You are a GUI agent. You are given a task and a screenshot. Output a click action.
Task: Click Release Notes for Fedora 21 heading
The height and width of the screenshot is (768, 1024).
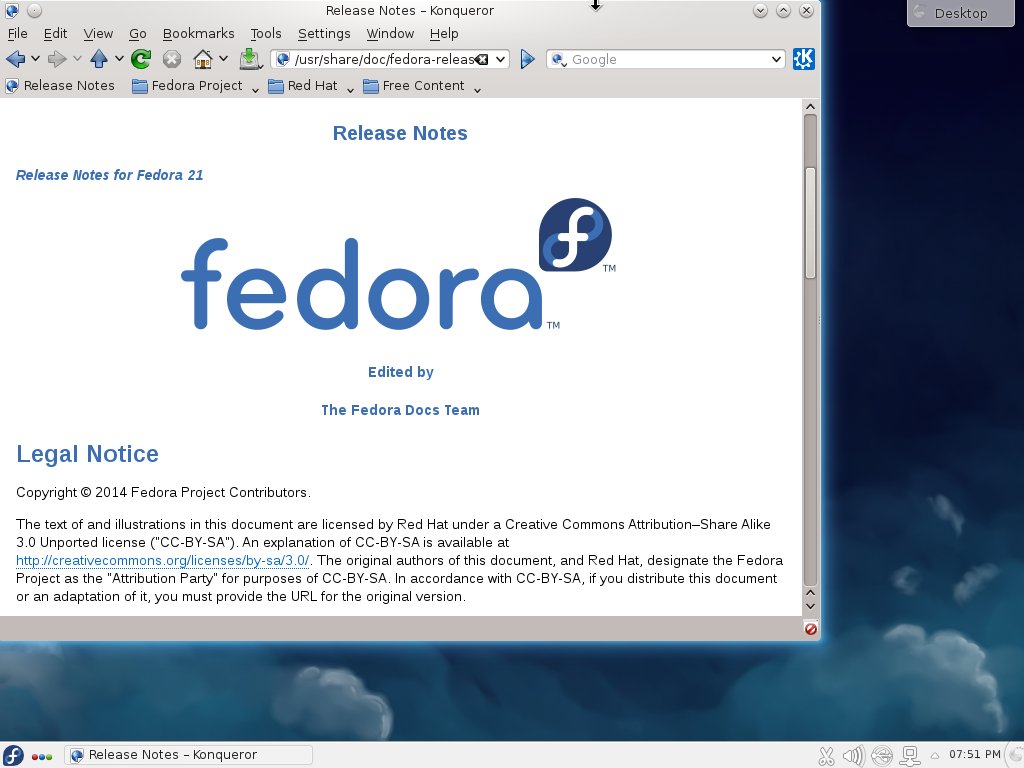tap(110, 175)
